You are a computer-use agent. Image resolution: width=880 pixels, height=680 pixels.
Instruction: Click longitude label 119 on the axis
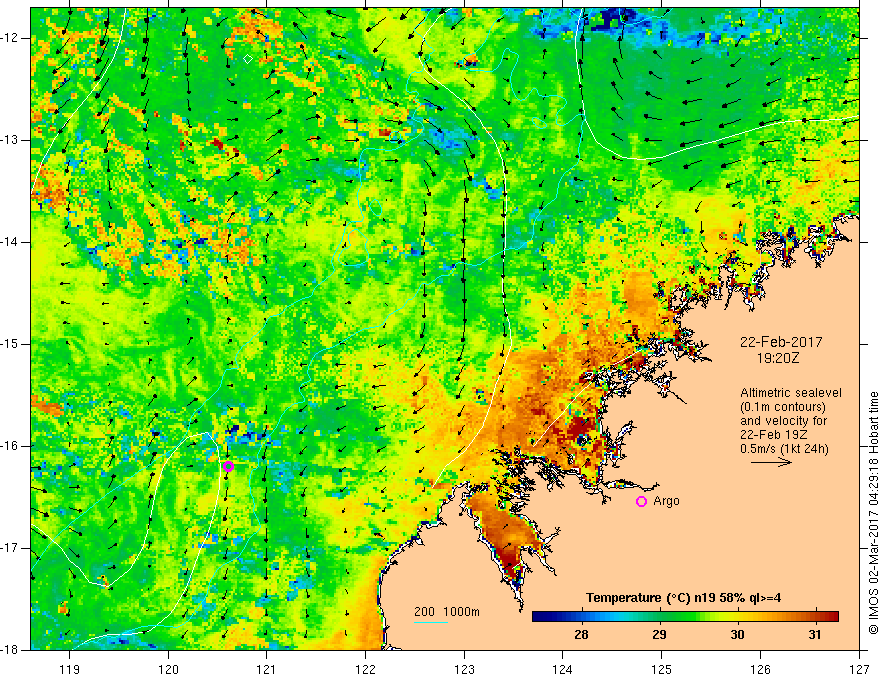tap(70, 669)
